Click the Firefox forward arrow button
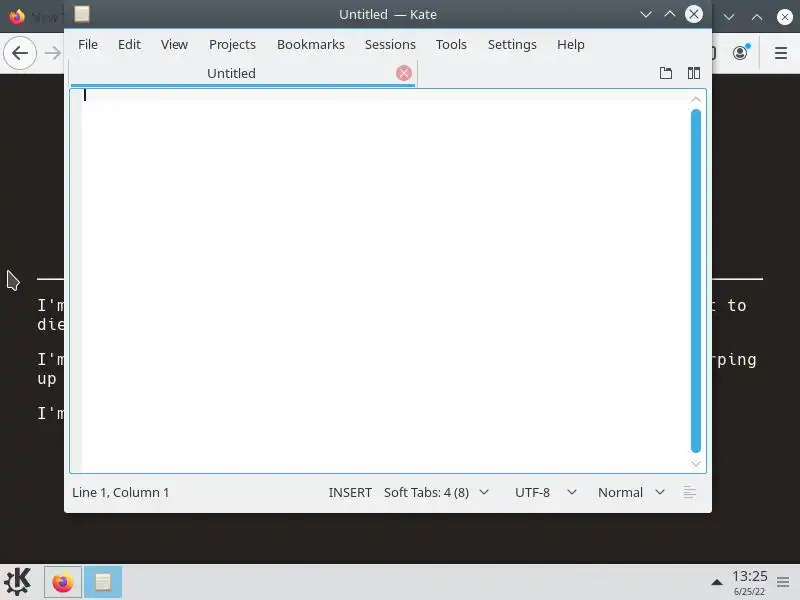The height and width of the screenshot is (600, 800). point(53,53)
